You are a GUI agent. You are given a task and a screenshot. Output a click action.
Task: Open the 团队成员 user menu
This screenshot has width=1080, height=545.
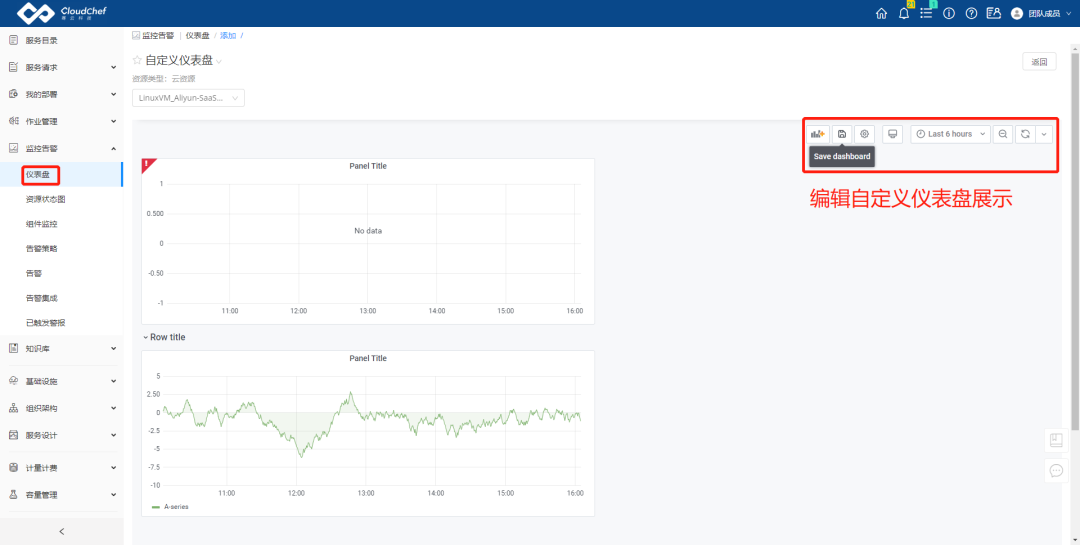click(1043, 13)
